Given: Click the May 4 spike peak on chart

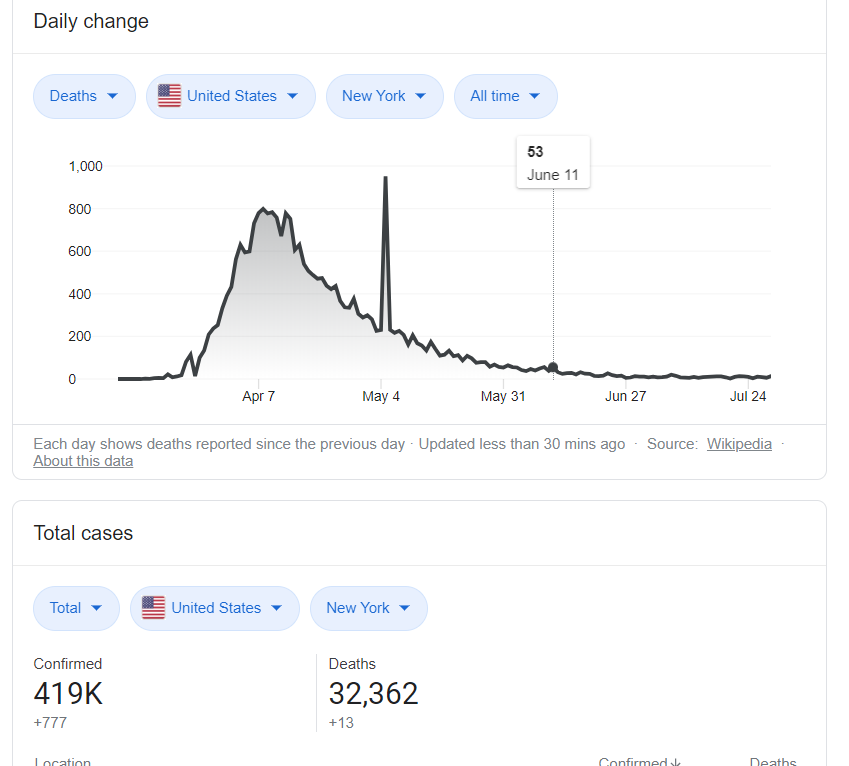Looking at the screenshot, I should pos(385,178).
